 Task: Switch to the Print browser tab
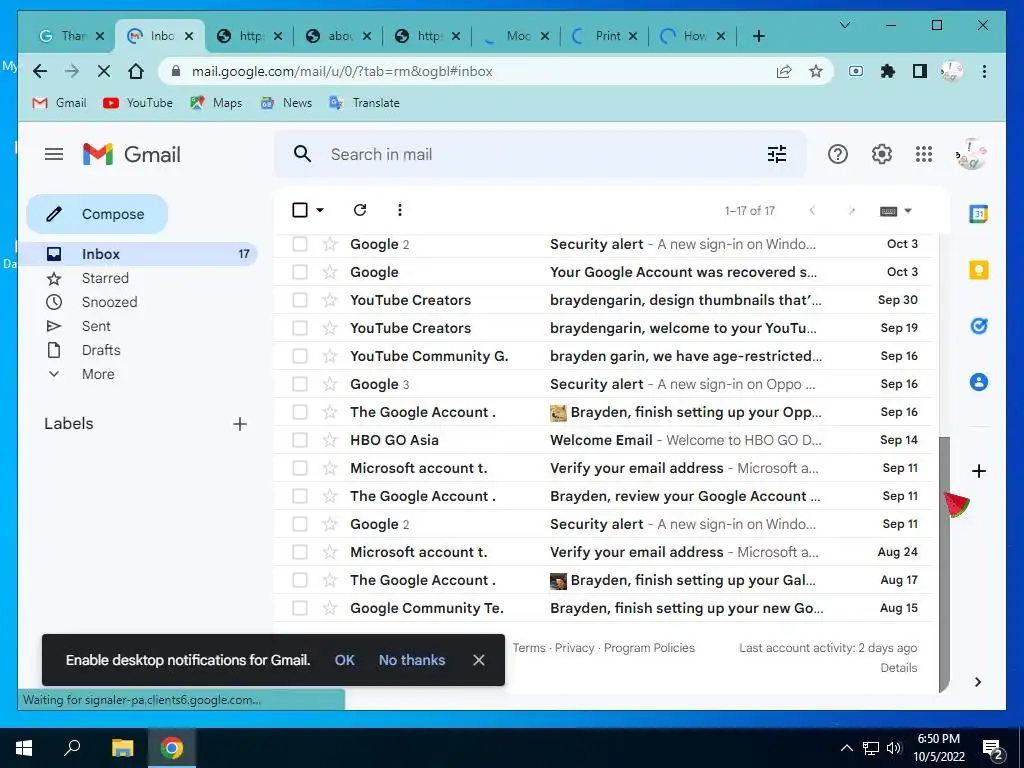point(604,36)
